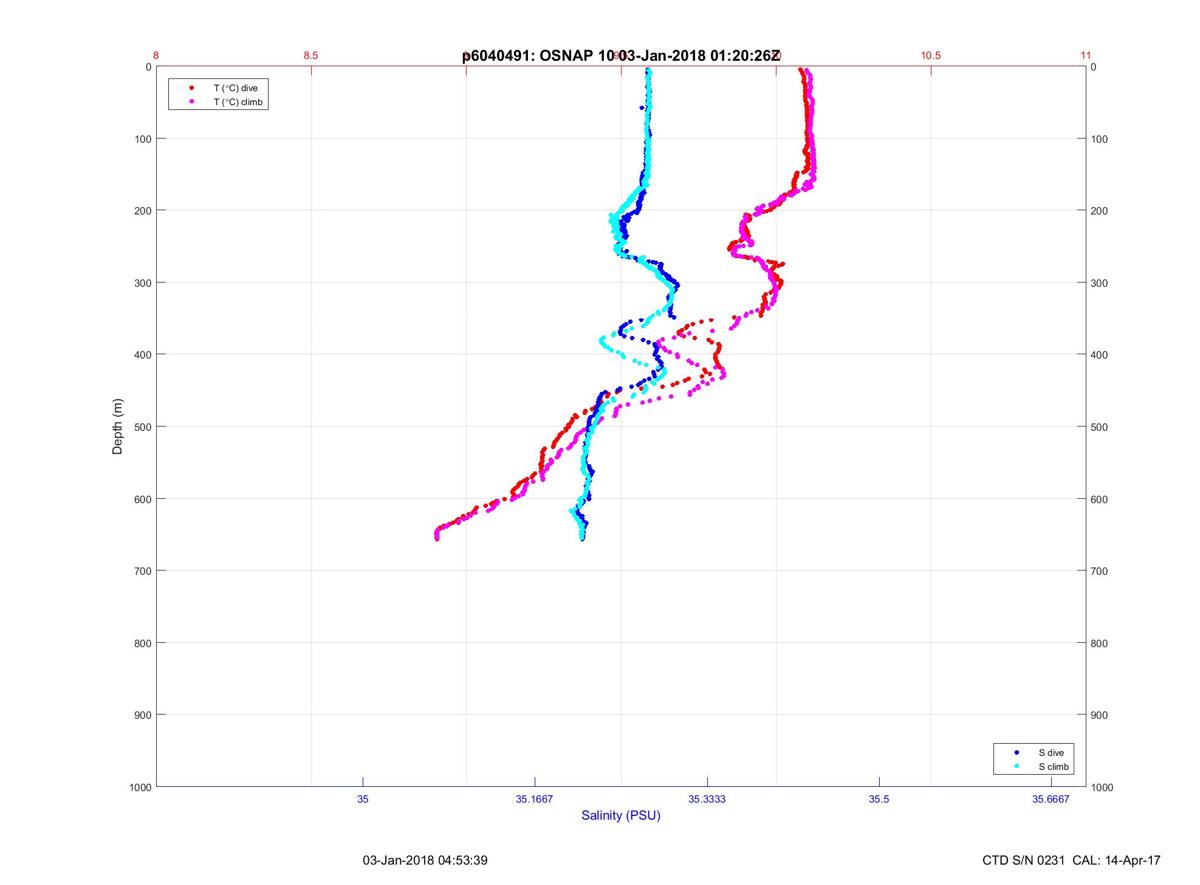Click the 500 tick on left depth axis

[x=142, y=427]
